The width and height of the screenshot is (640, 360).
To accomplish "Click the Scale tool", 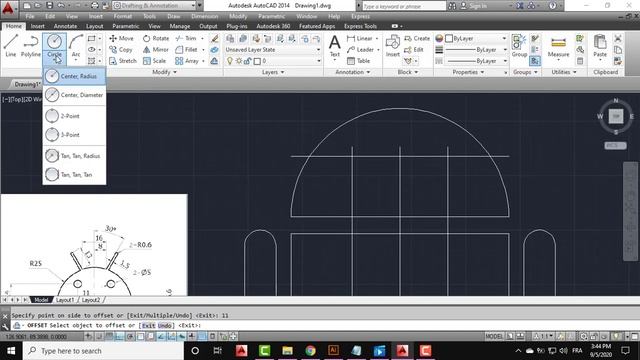I will 154,61.
